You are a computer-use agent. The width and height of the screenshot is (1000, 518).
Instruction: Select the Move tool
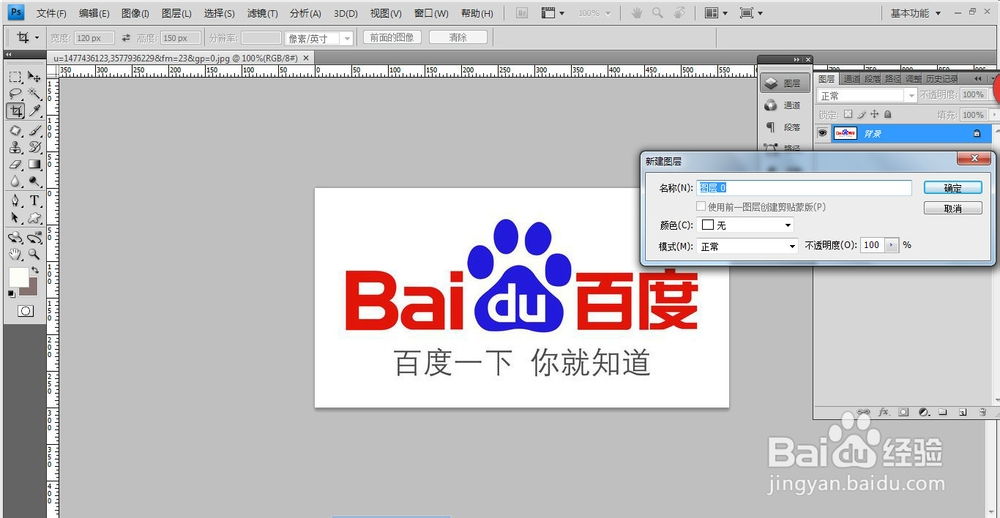pyautogui.click(x=34, y=78)
